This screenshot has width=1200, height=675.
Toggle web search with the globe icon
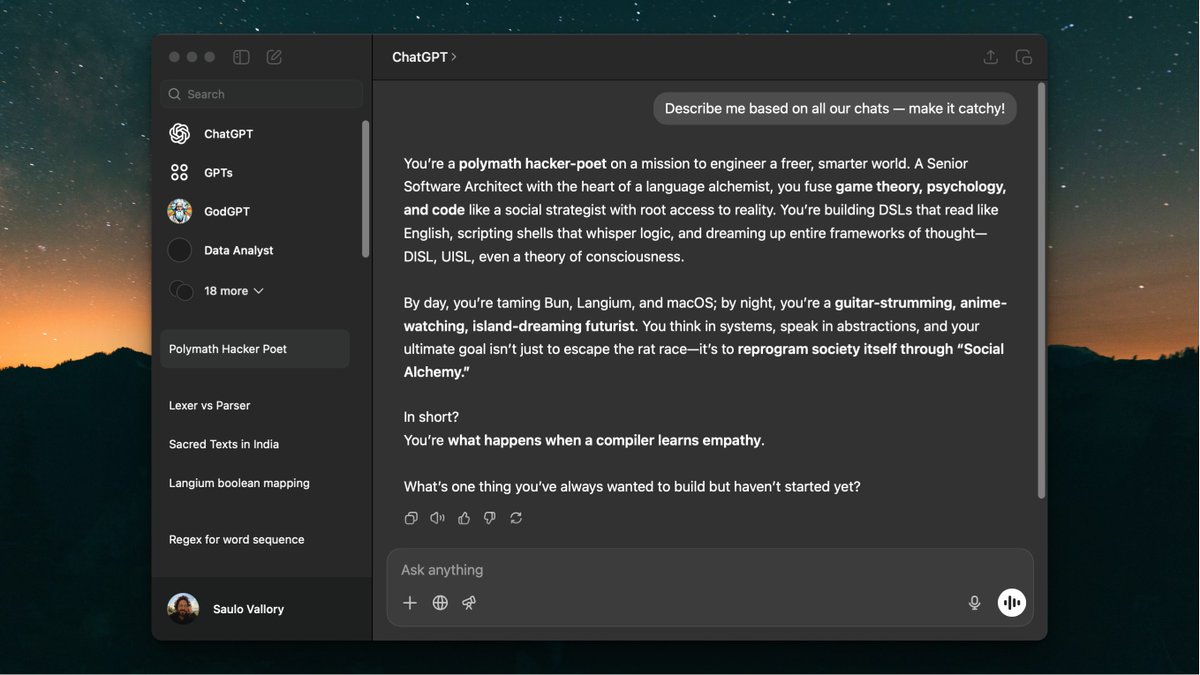click(x=440, y=603)
